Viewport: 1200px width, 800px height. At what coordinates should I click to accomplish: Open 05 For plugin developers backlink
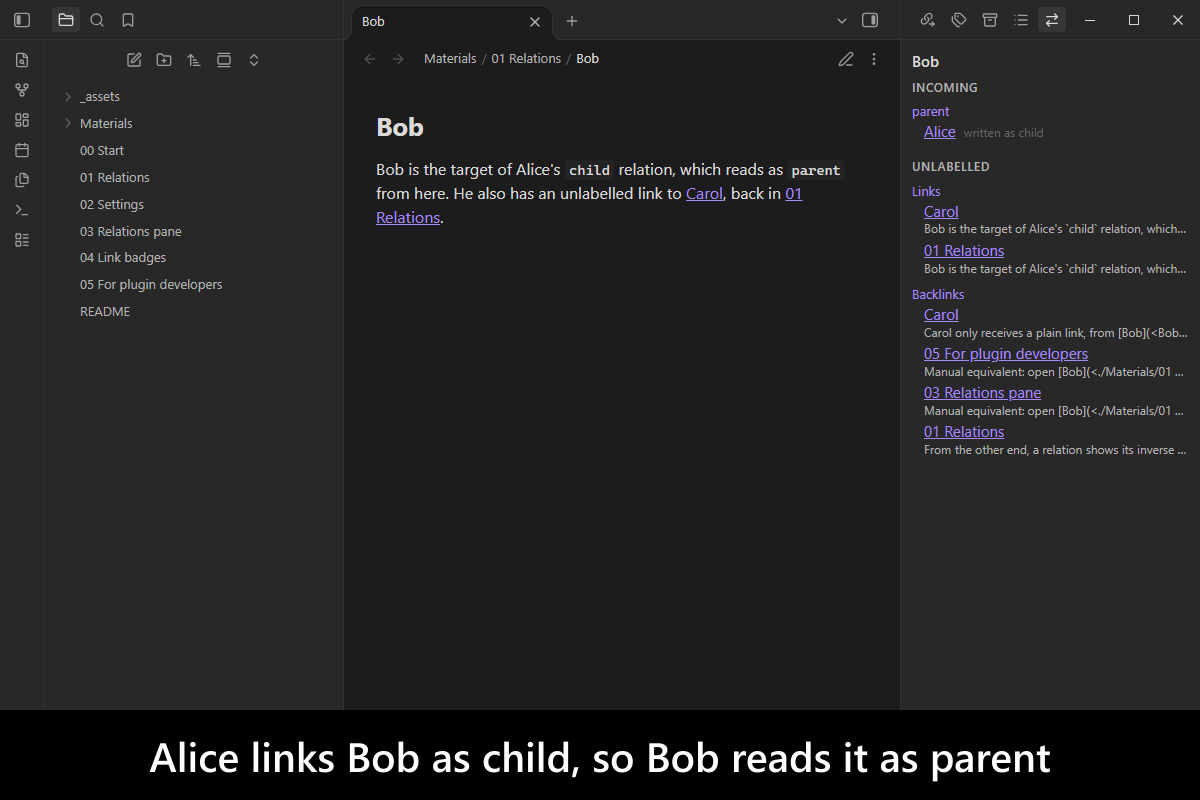pos(1006,354)
